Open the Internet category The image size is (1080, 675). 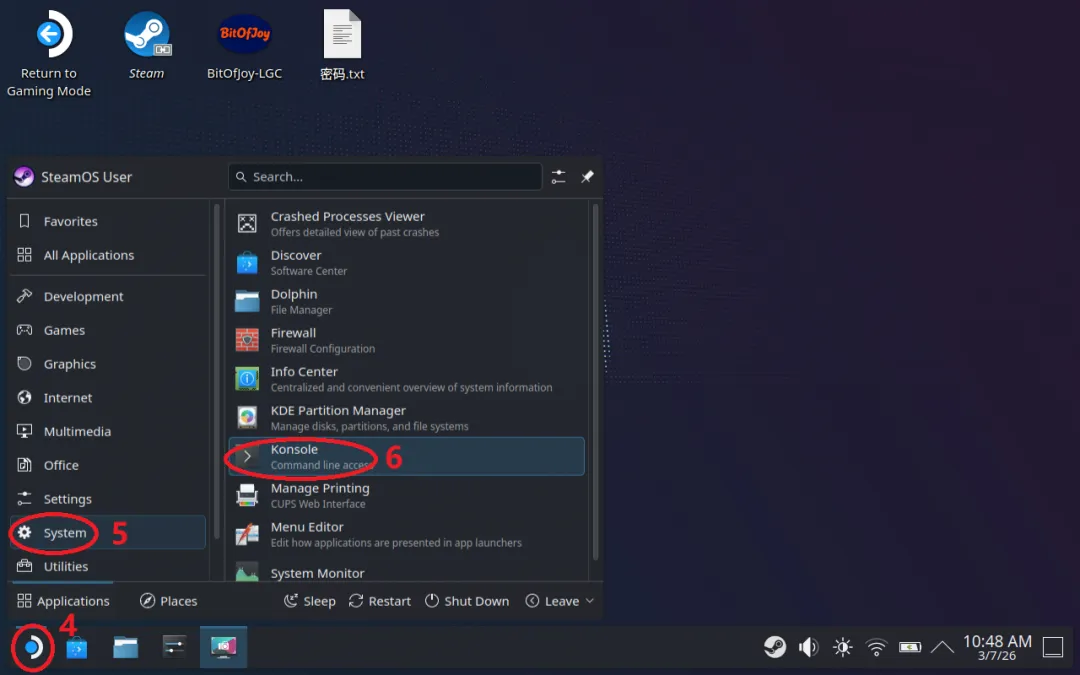[108, 397]
